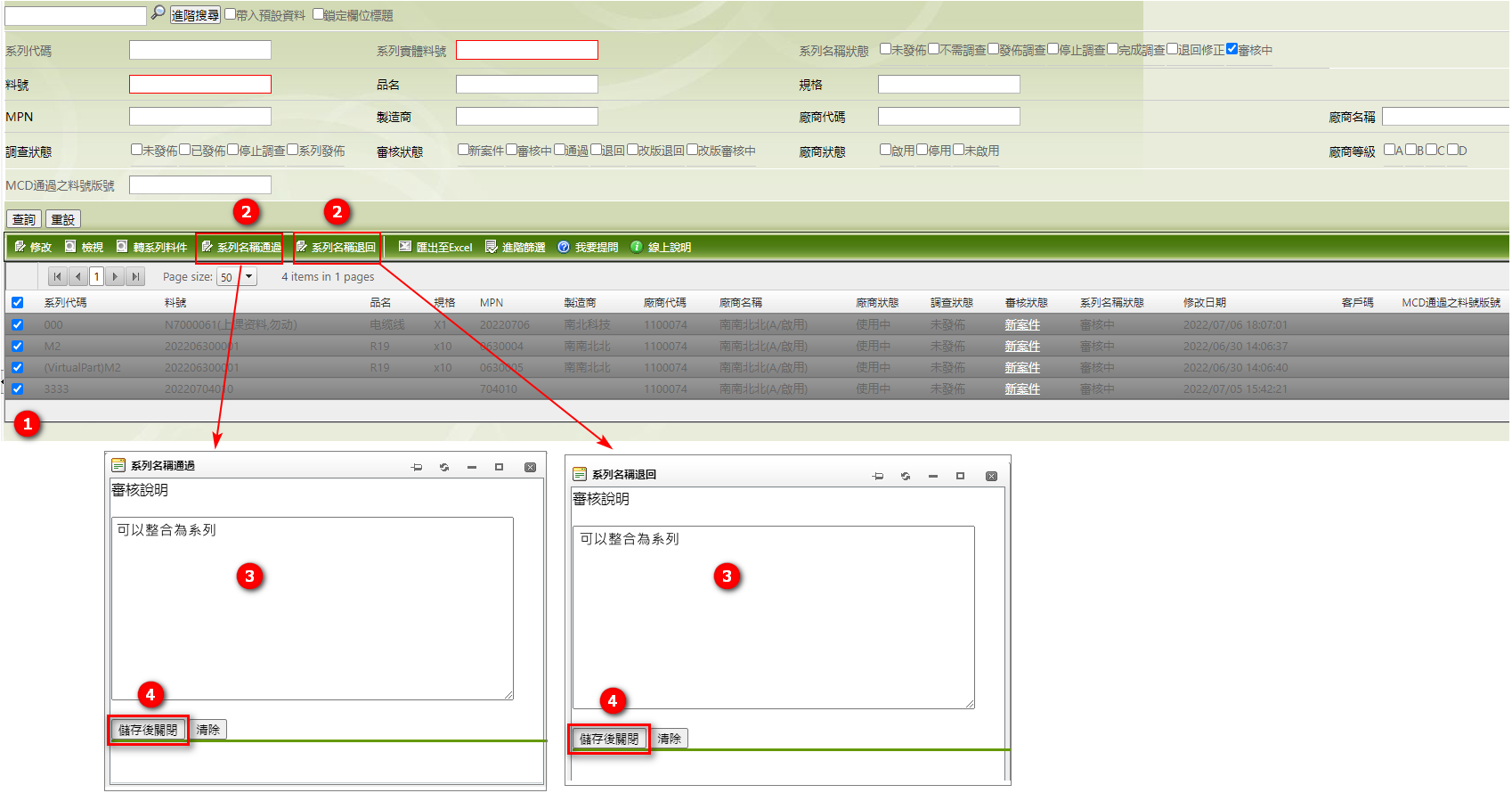Check 完成調查 in 系列名稱狀態 filter
Viewport: 1512px width, 793px height.
(x=1112, y=49)
